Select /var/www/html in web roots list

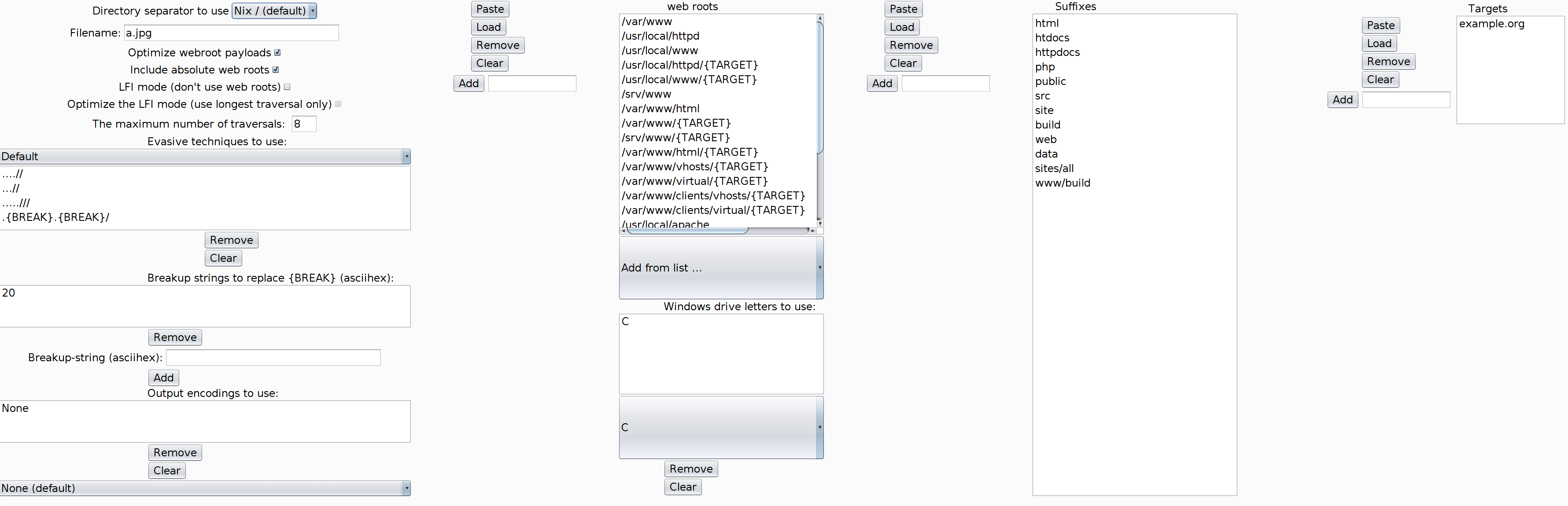[660, 109]
